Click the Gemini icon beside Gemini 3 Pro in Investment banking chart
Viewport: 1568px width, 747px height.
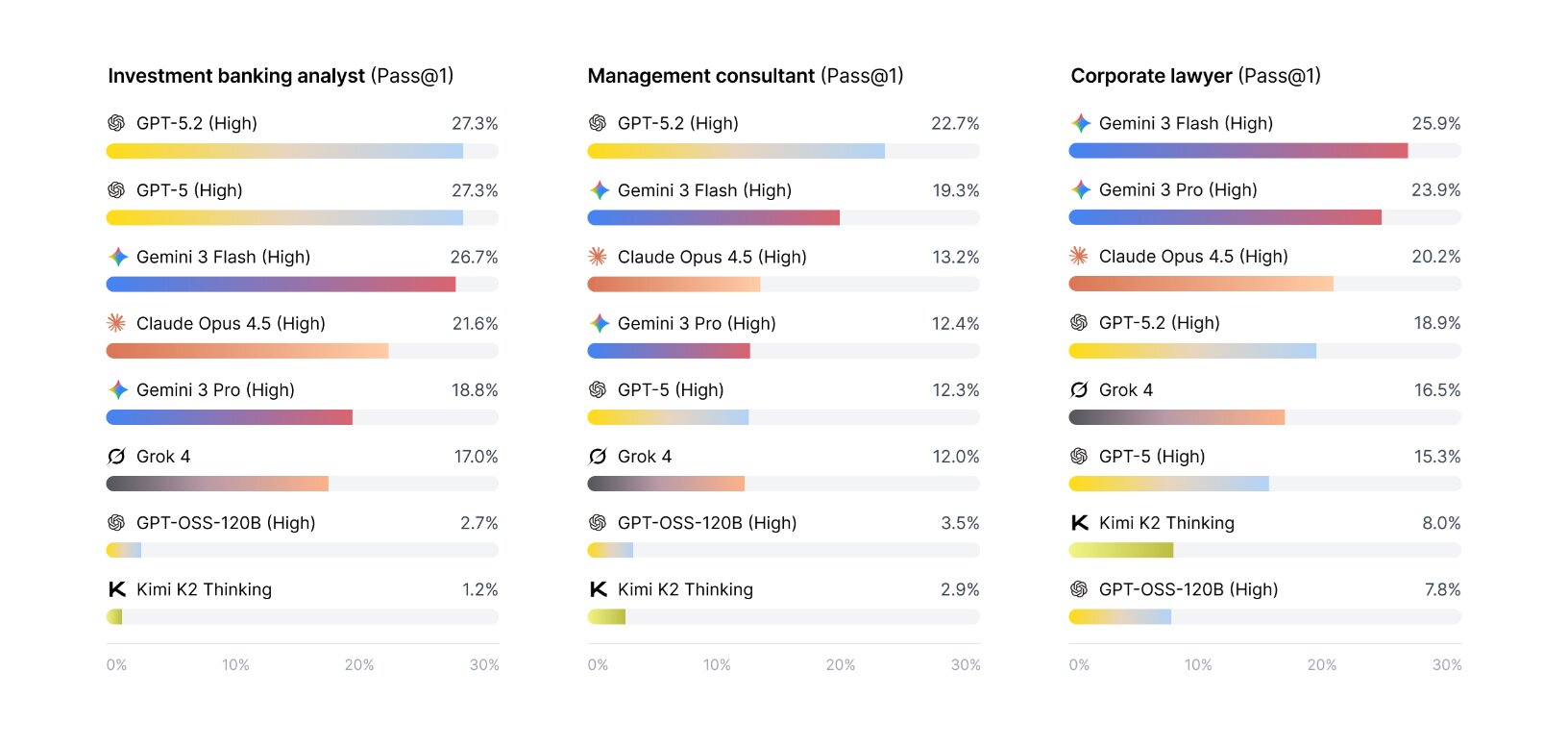point(117,390)
